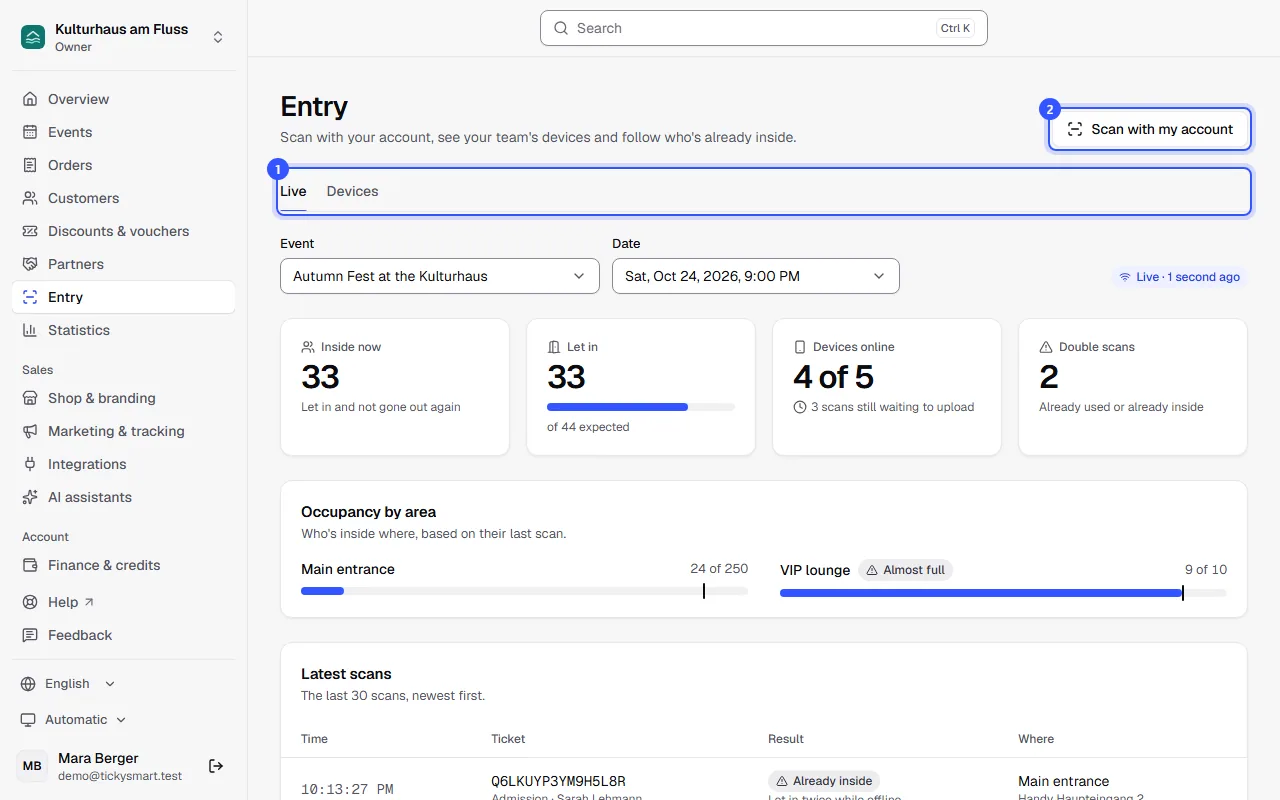This screenshot has height=800, width=1280.
Task: Click the Statistics bar chart icon
Action: [x=30, y=330]
